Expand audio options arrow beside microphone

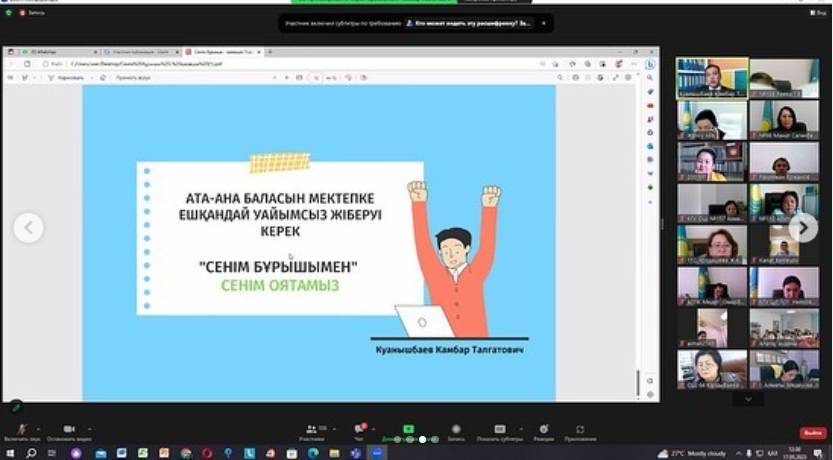click(40, 427)
